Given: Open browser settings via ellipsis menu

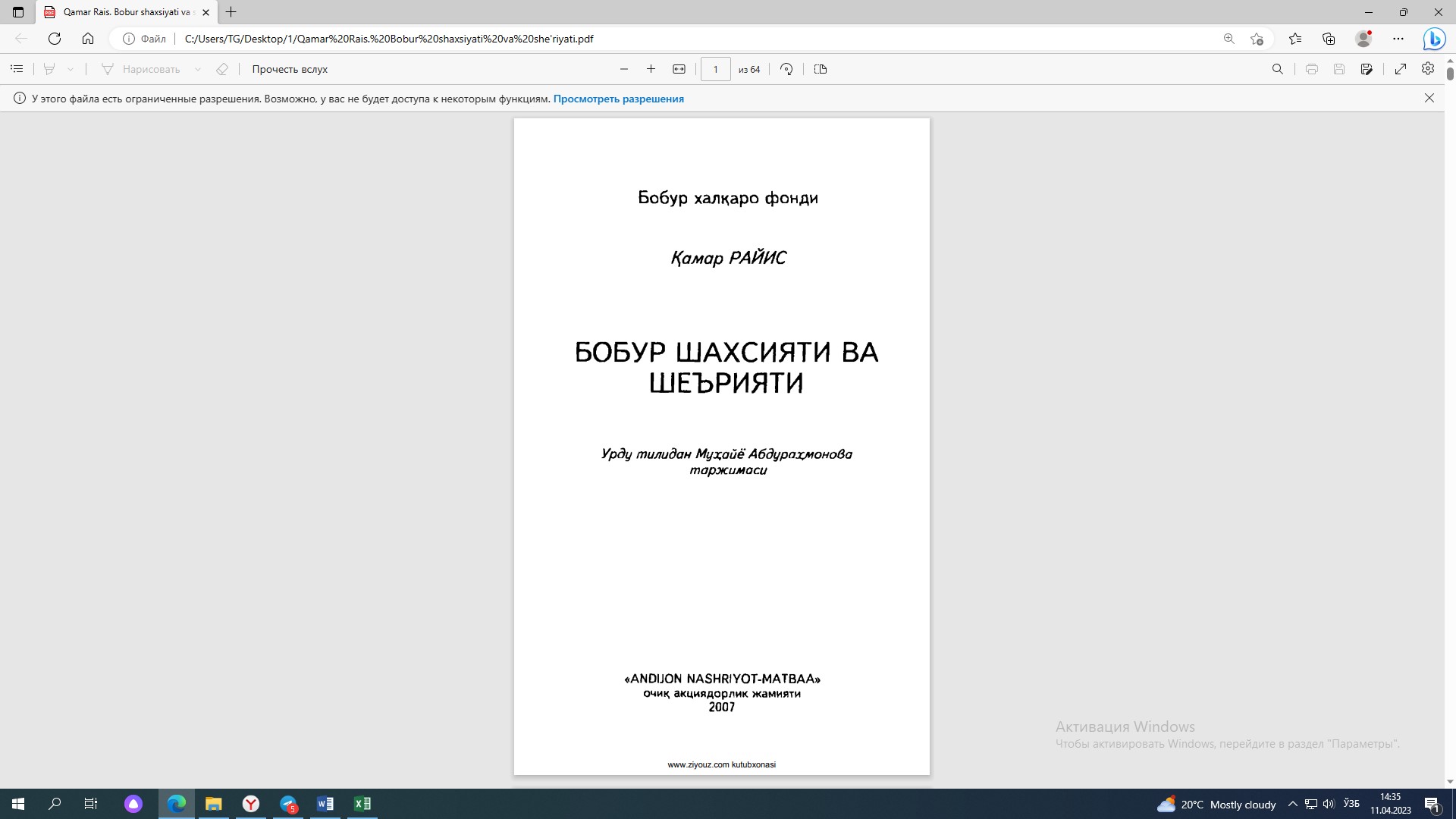Looking at the screenshot, I should coord(1399,38).
